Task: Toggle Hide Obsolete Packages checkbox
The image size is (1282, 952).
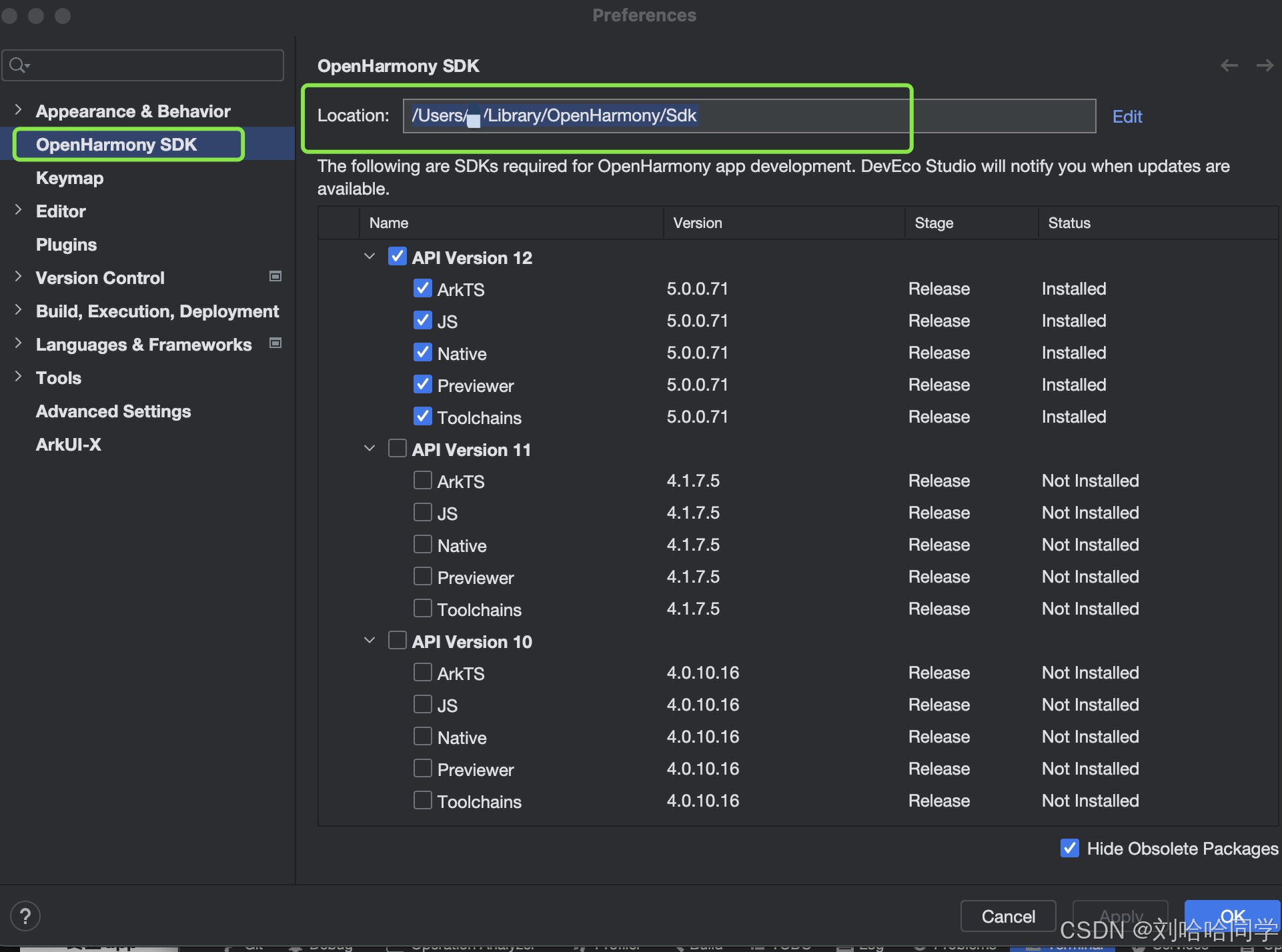Action: tap(1070, 848)
